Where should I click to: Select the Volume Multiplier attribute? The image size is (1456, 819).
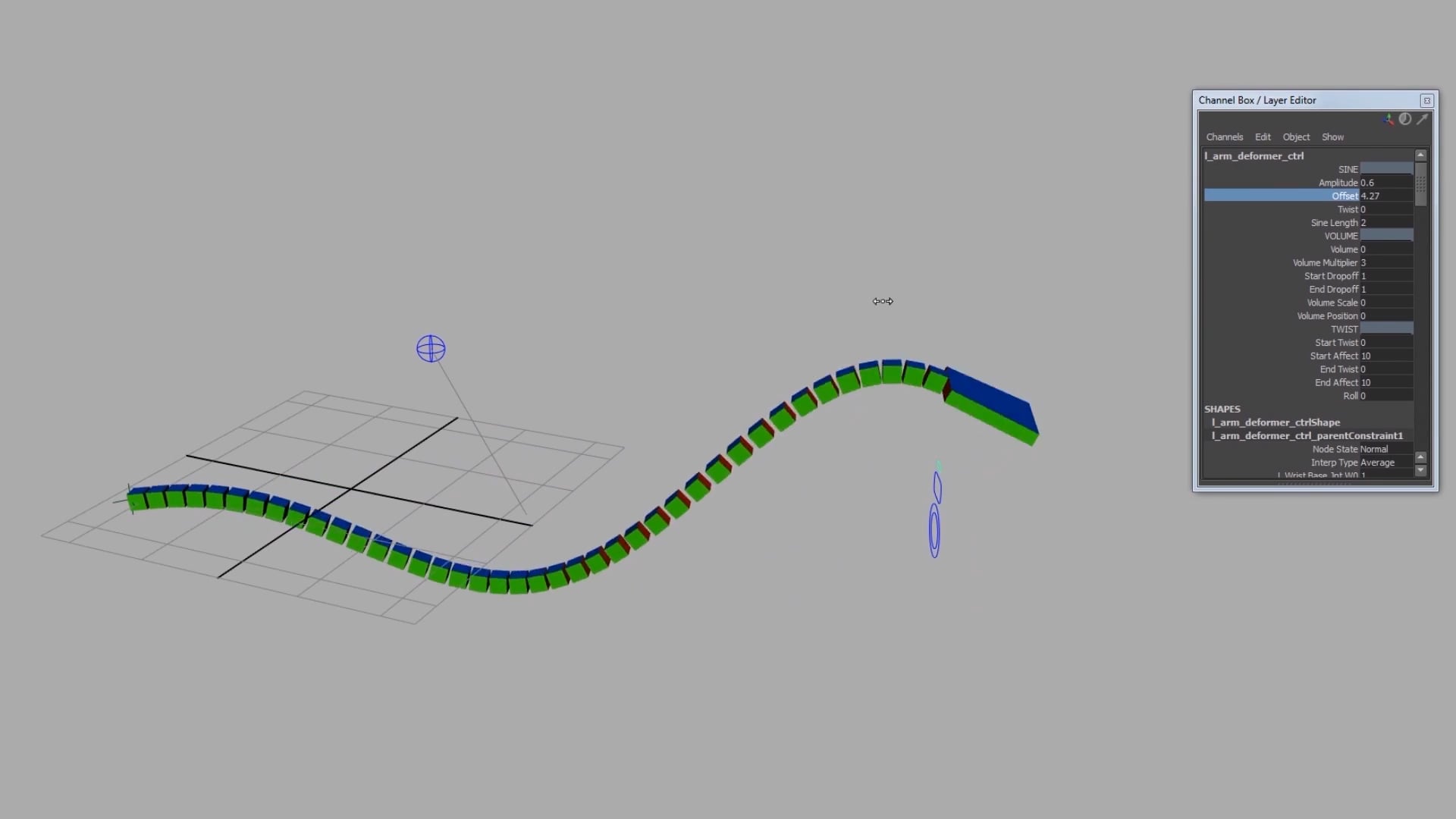(1325, 262)
